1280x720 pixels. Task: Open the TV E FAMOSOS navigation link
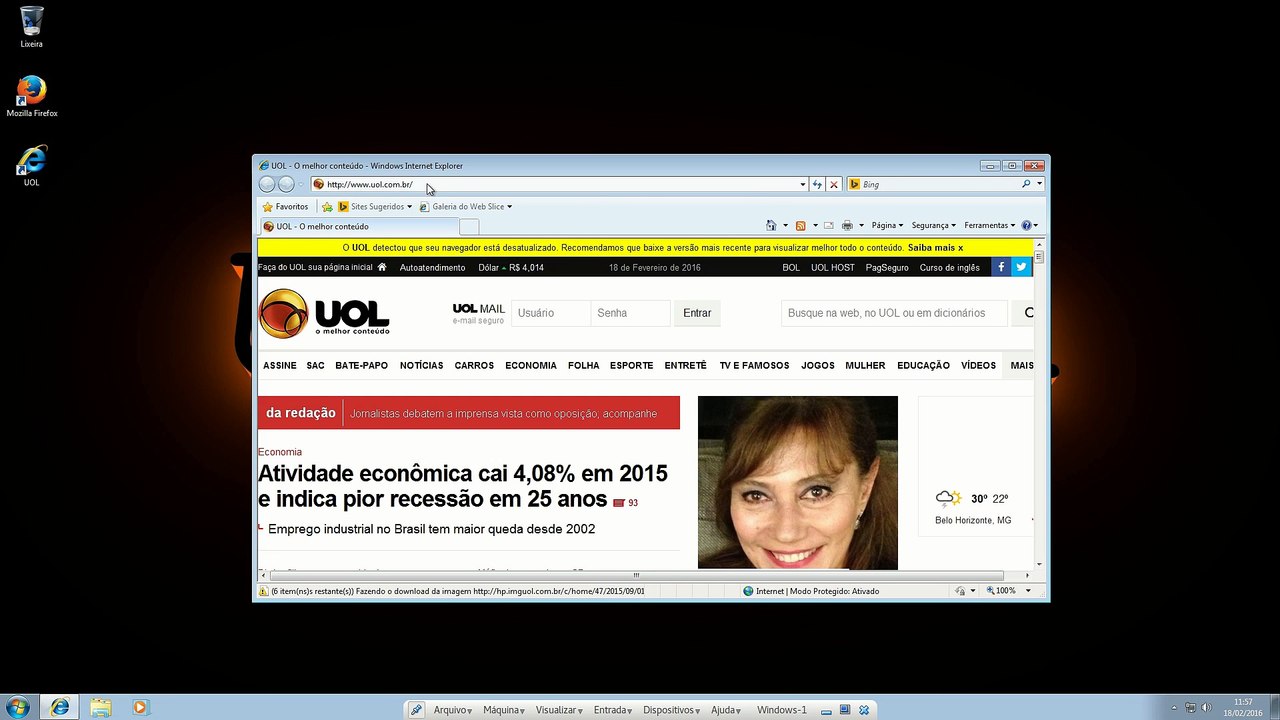[x=754, y=365]
